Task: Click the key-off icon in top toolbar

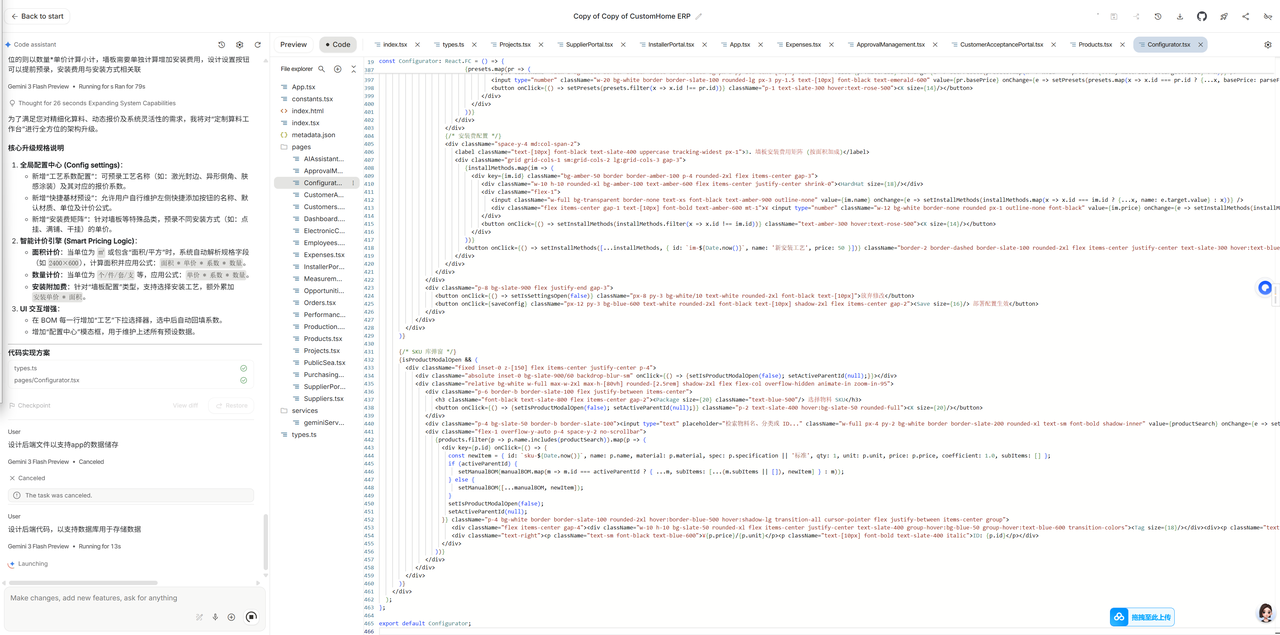Action: pos(1267,16)
